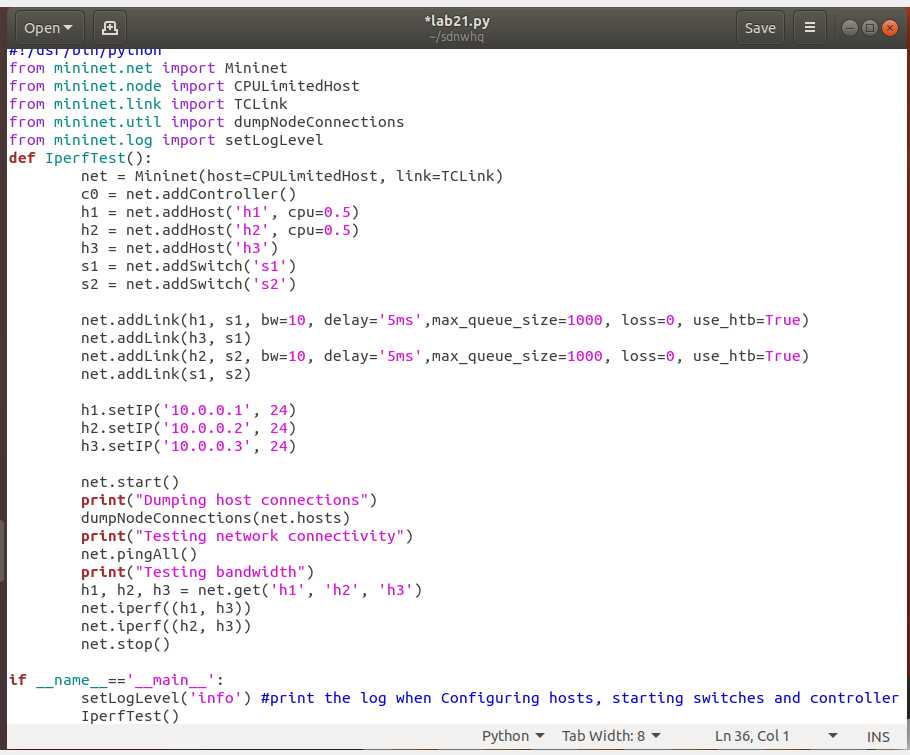Click the "h1.setIP('10.0.0.1', 24)" line
910x755 pixels.
click(x=189, y=410)
